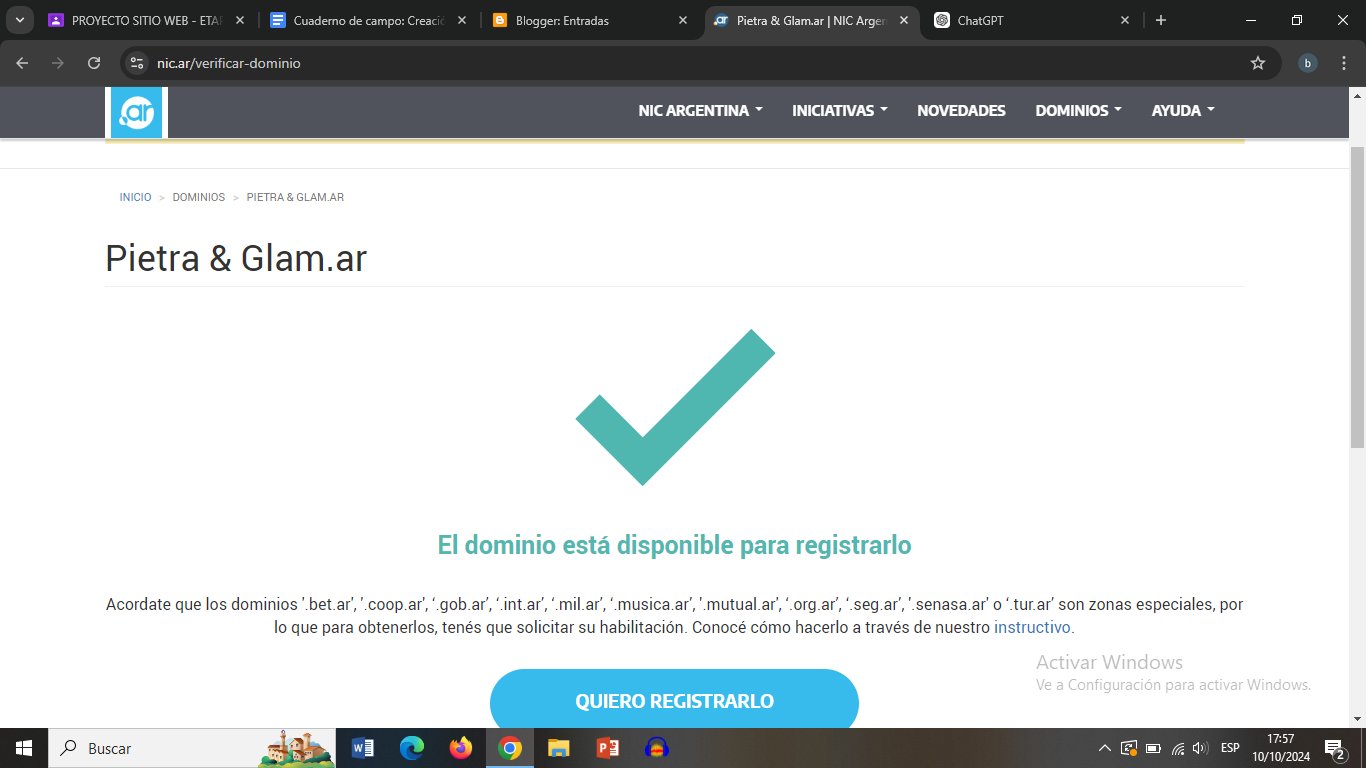Click the scrollbar down arrow

1357,718
